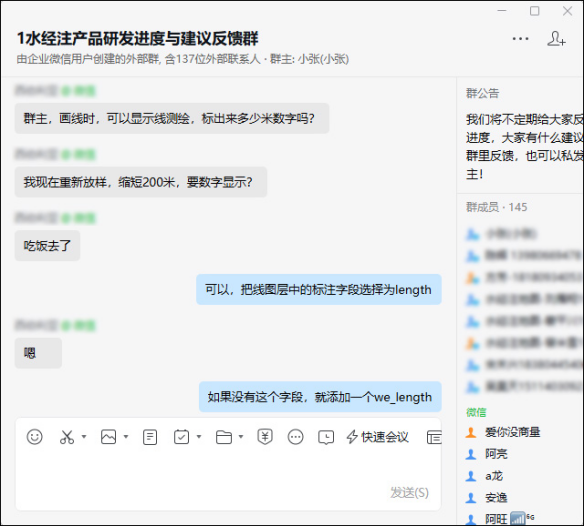Select member 安逸
Screen dimensions: 584x526
tap(496, 498)
